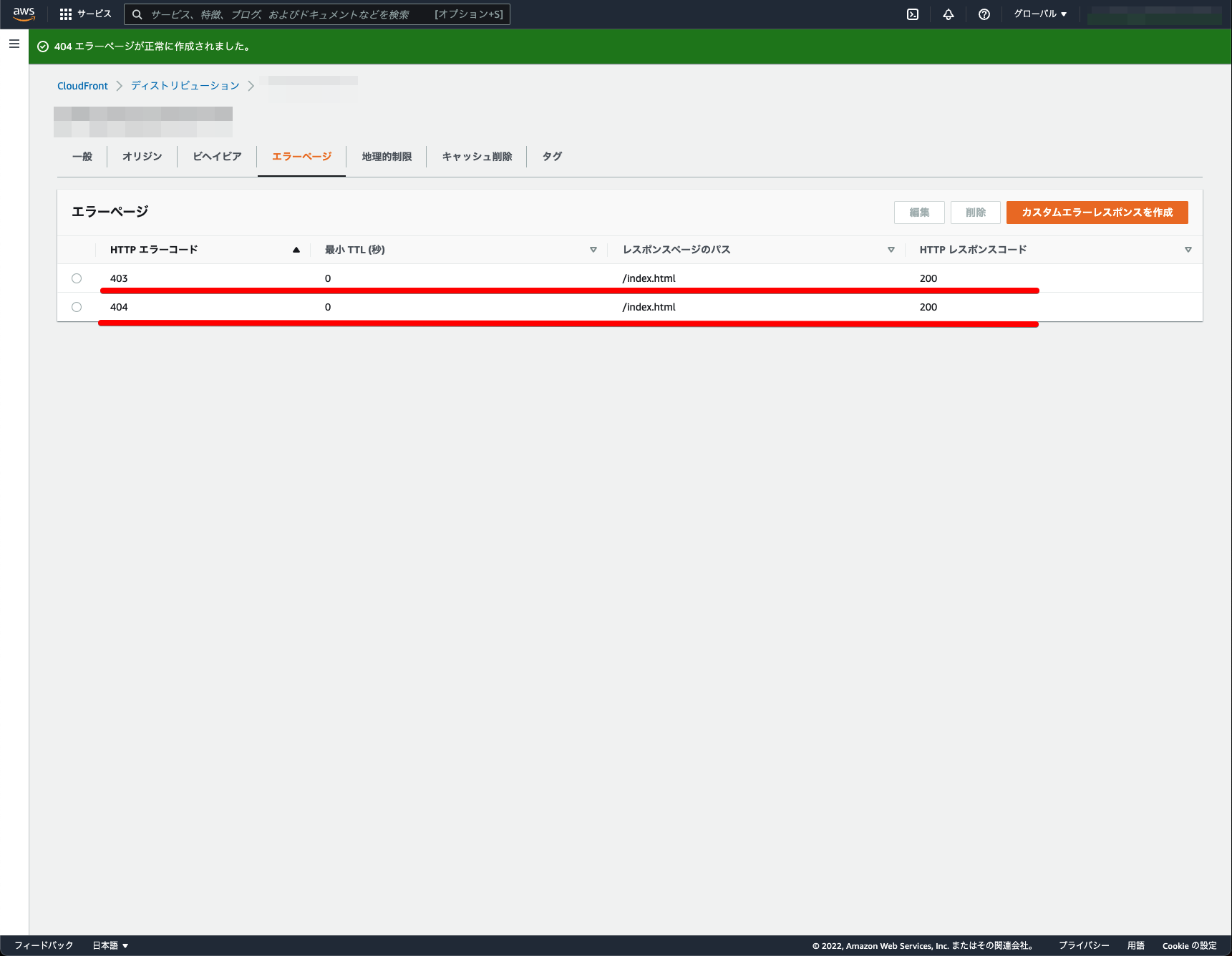Click the エラーページ panel heading
Viewport: 1232px width, 956px height.
coord(110,212)
